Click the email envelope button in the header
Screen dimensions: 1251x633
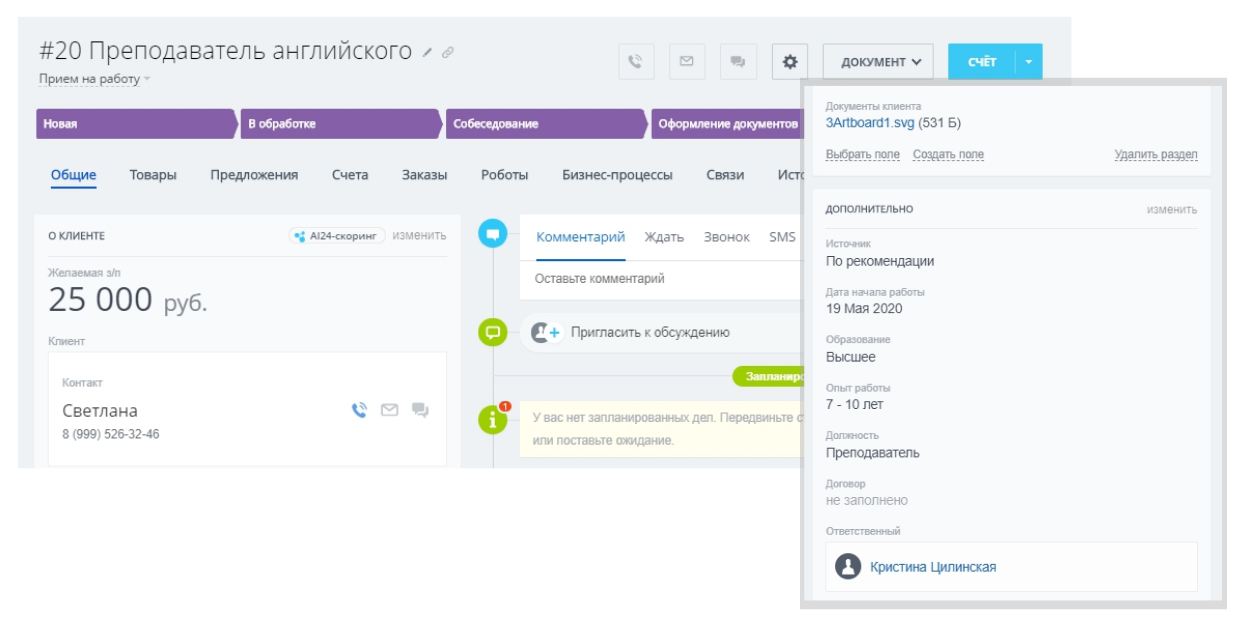coord(687,61)
